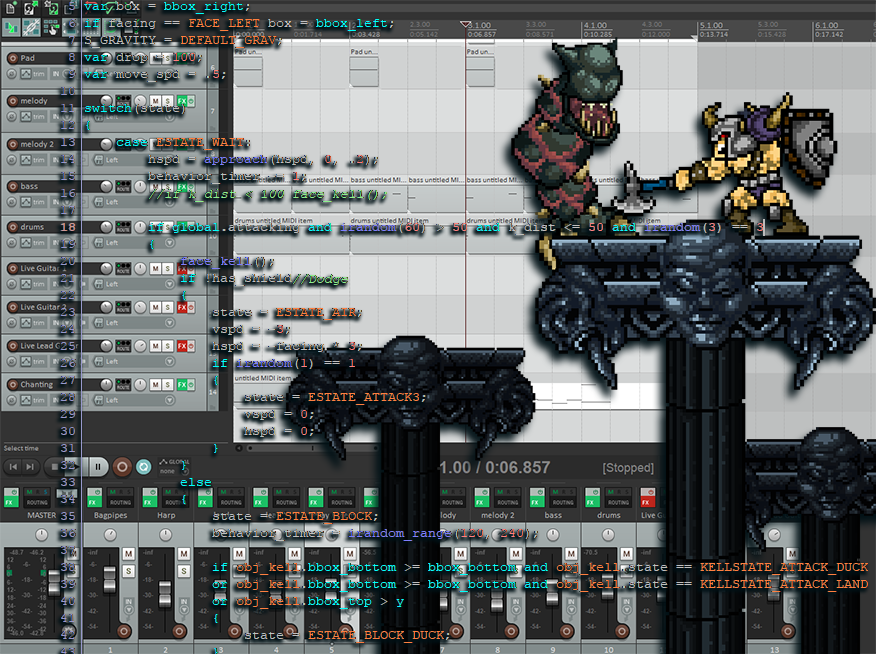Viewport: 876px width, 654px height.
Task: Open IN dropdown on Harp mixer channel
Action: (x=184, y=605)
